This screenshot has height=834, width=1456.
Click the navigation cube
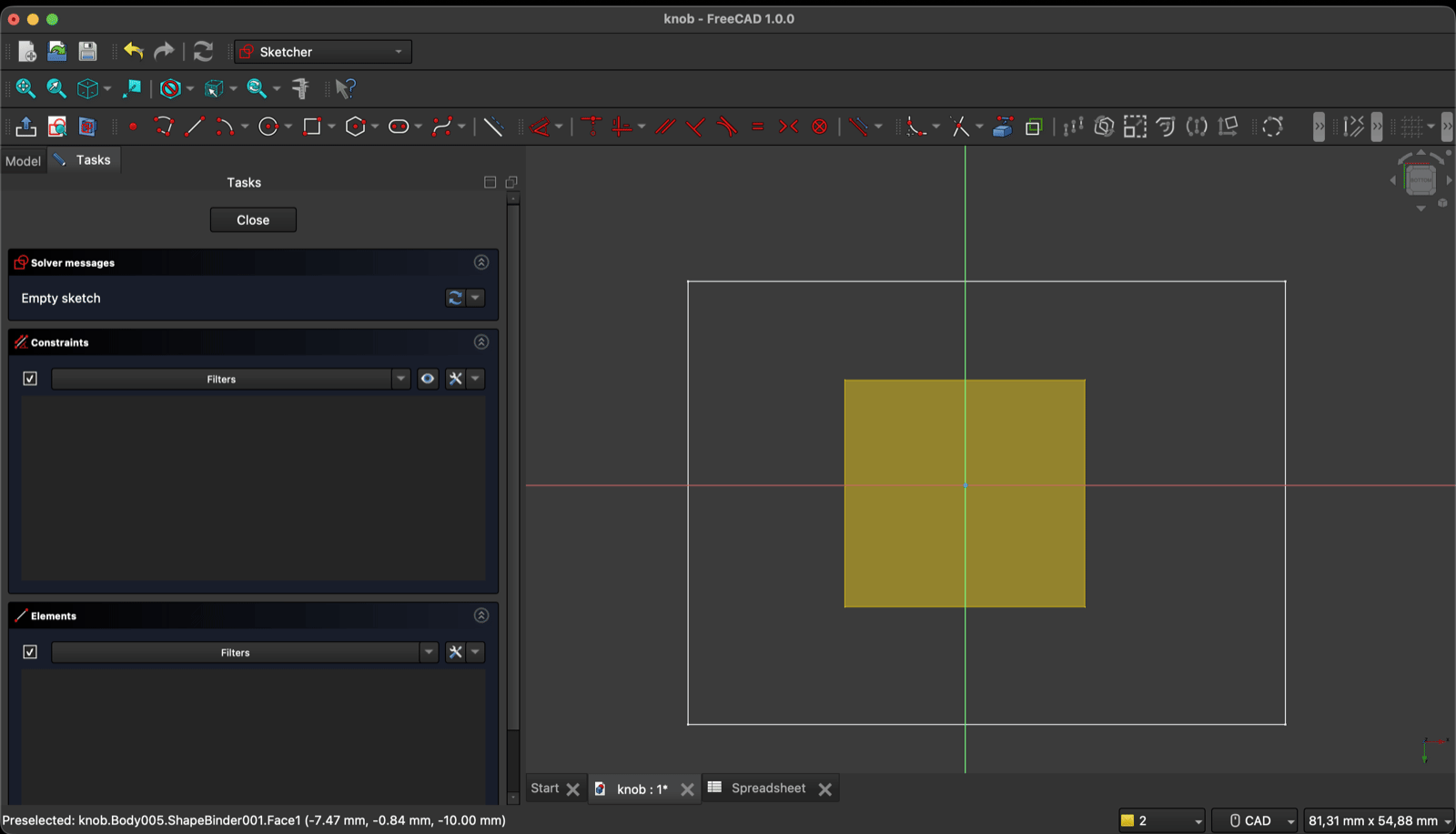pyautogui.click(x=1421, y=179)
